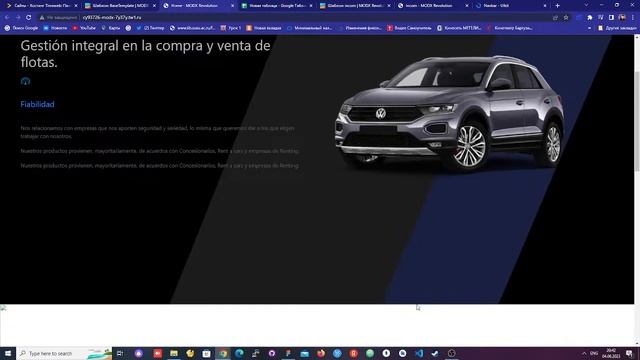
Task: Click the URL in the address bar
Action: (x=112, y=18)
